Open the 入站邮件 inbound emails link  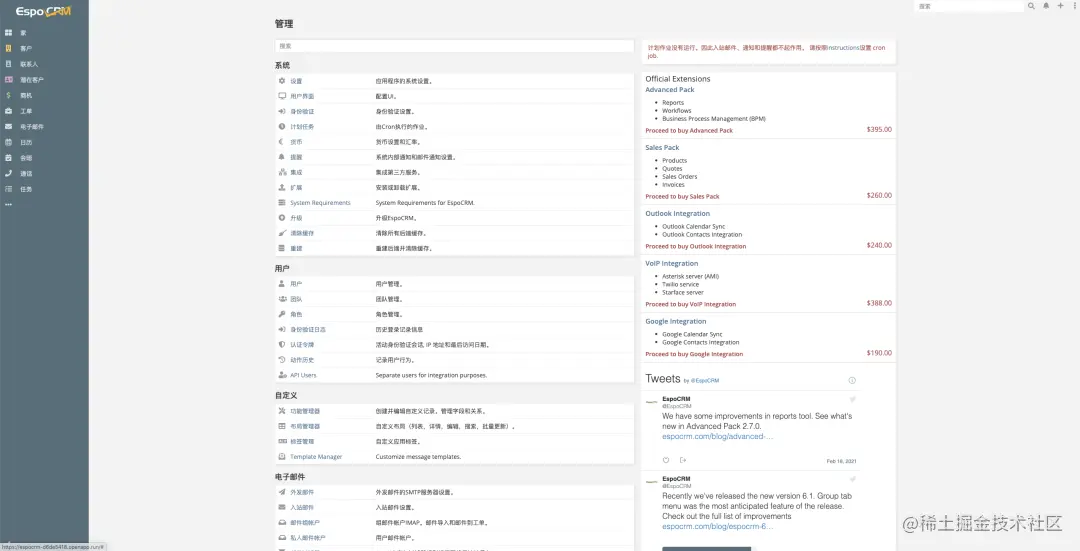[x=302, y=508]
